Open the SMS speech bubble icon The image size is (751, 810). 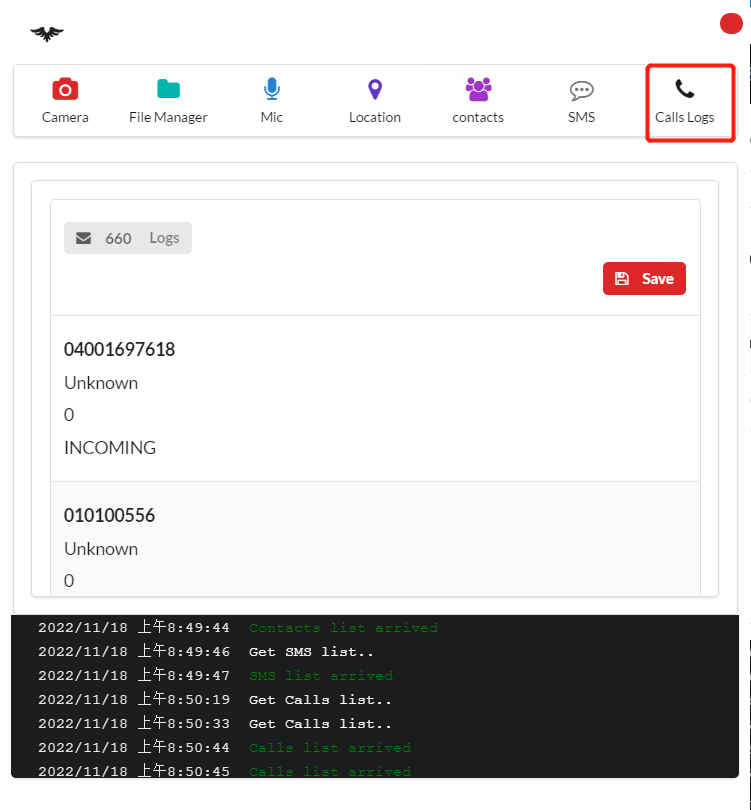tap(581, 91)
